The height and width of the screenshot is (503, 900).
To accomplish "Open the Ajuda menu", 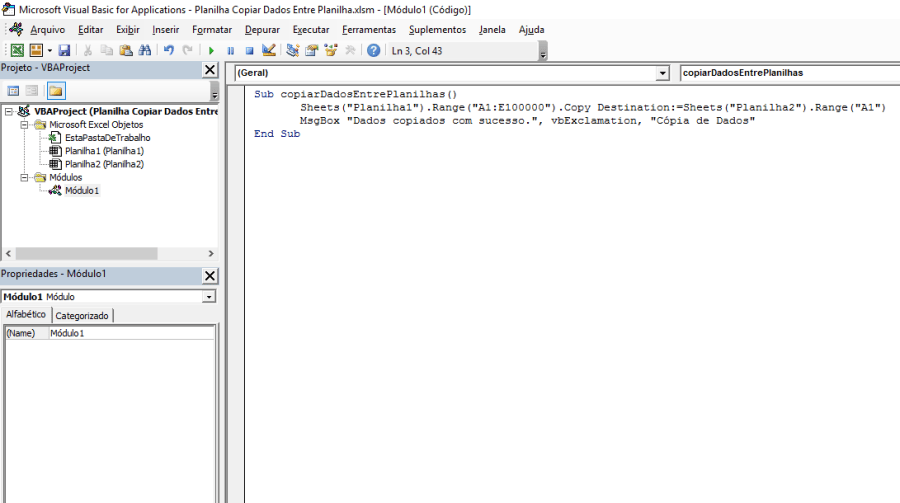I will click(x=532, y=30).
